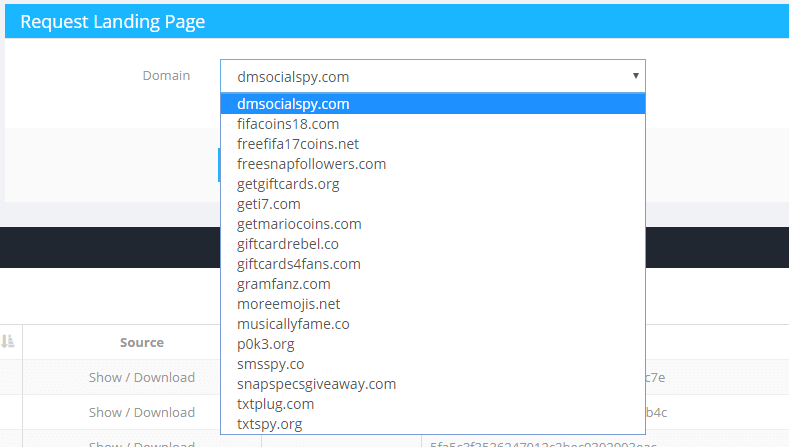This screenshot has width=789, height=447.
Task: Open the Domain dropdown arrow
Action: (636, 76)
